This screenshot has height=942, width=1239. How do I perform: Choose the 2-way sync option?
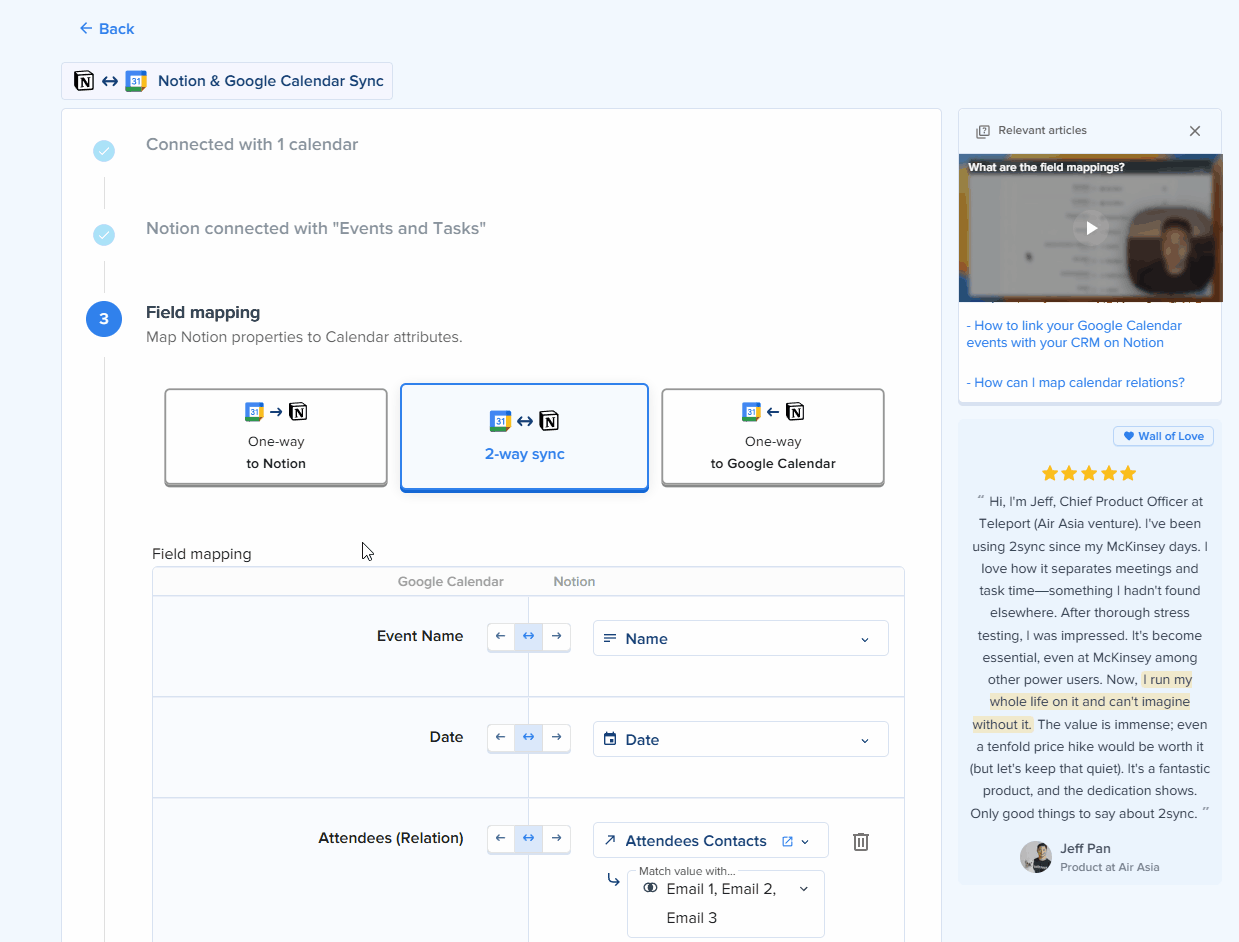click(525, 437)
